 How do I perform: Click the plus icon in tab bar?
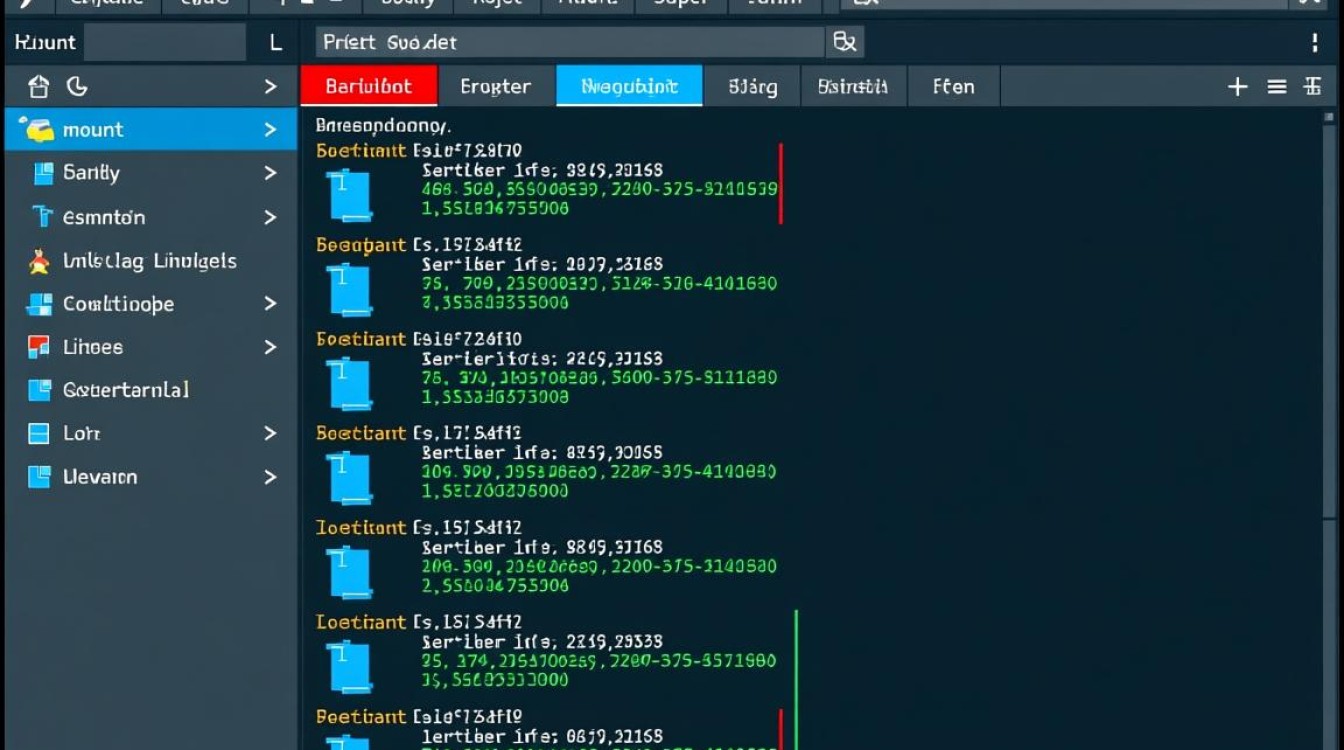pos(1237,87)
